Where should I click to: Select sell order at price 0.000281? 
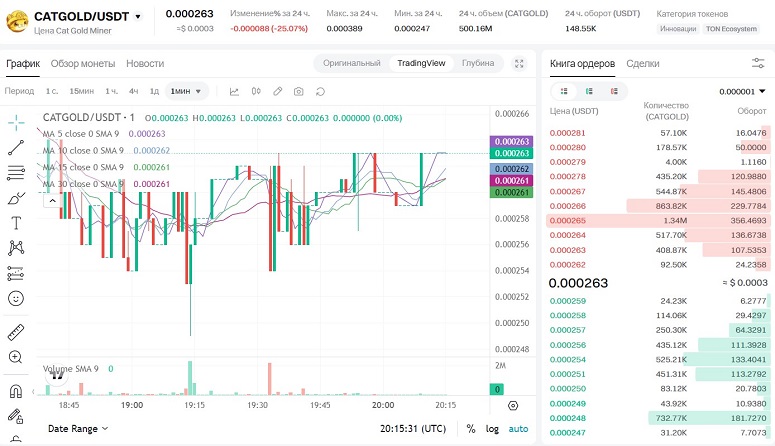[658, 133]
